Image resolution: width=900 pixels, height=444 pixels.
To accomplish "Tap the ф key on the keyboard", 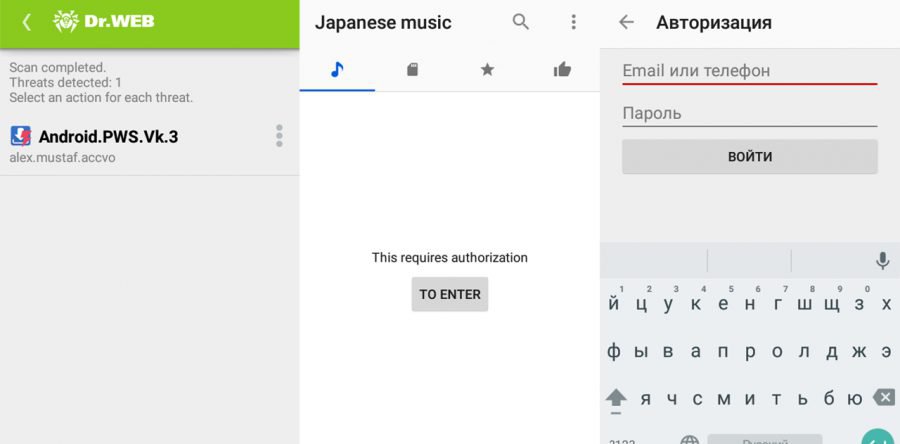I will pyautogui.click(x=614, y=352).
